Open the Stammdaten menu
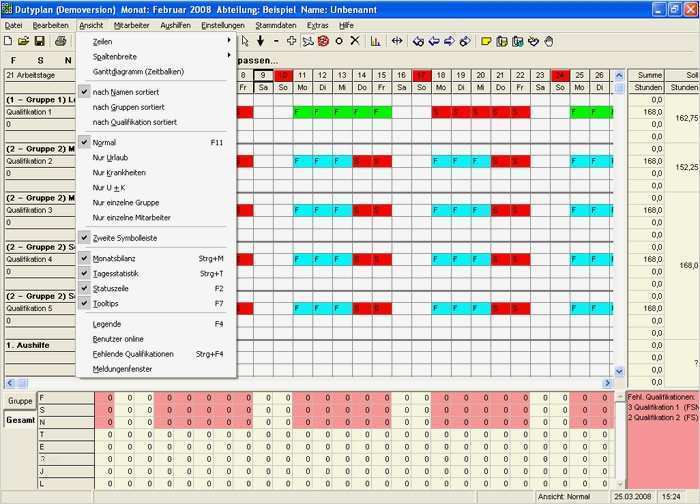The width and height of the screenshot is (700, 504). click(276, 25)
